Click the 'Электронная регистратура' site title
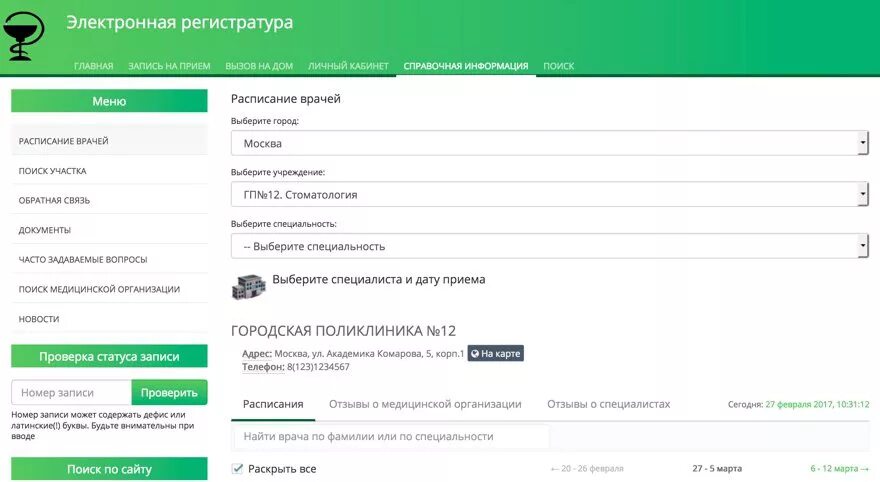The width and height of the screenshot is (880, 482). 180,22
